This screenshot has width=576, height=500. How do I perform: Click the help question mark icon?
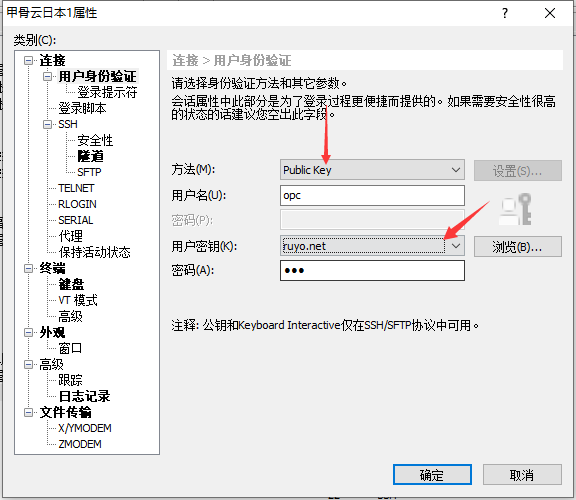pyautogui.click(x=505, y=13)
